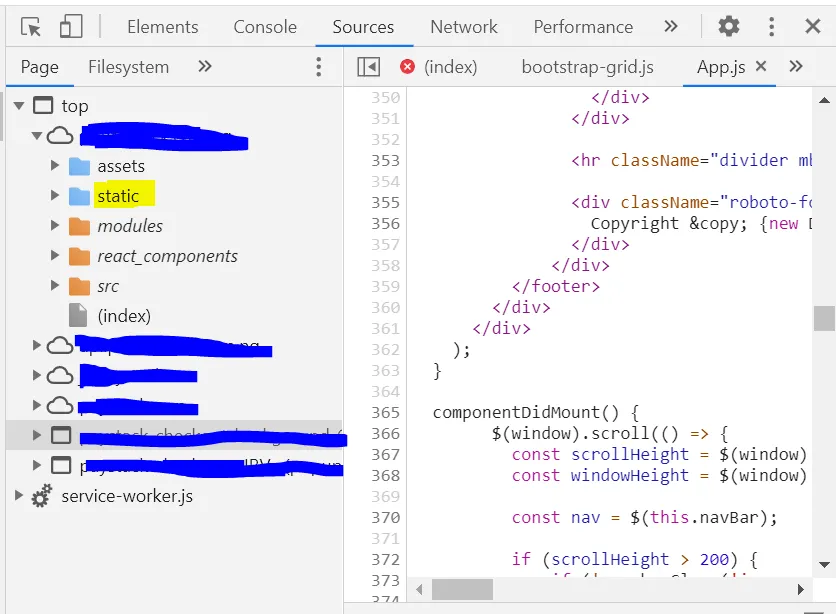The height and width of the screenshot is (614, 836).
Task: Click the service-worker.js gear icon
Action: (42, 496)
